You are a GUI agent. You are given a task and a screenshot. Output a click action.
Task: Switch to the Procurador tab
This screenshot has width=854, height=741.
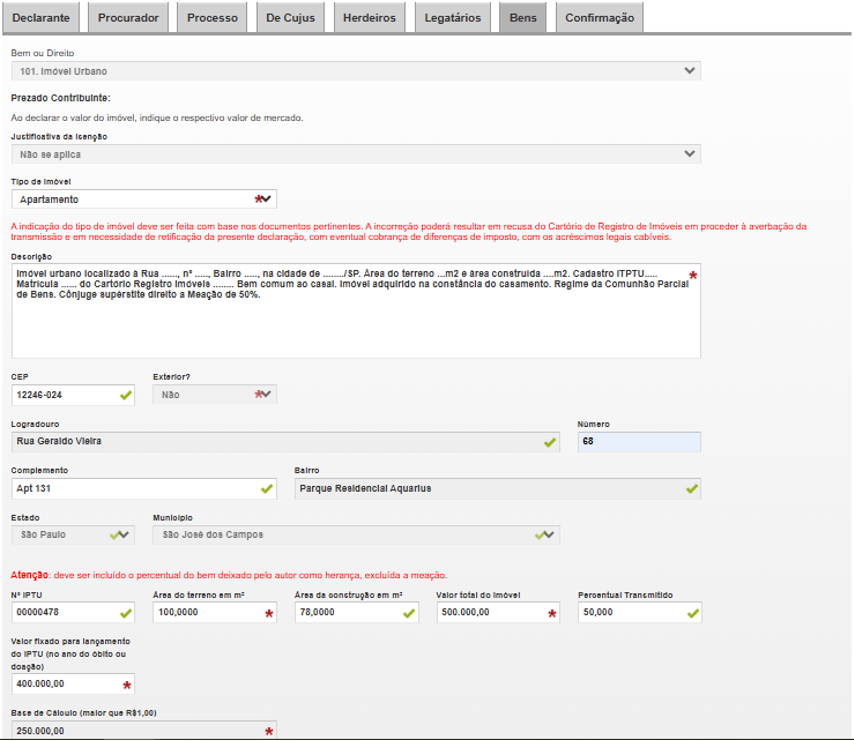point(129,17)
